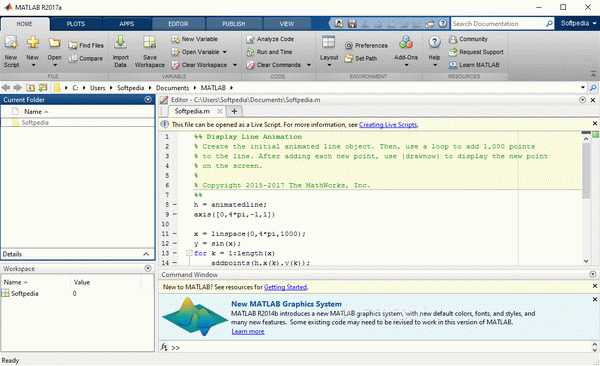Switch to the VIEW tab
Image resolution: width=600 pixels, height=366 pixels.
287,24
